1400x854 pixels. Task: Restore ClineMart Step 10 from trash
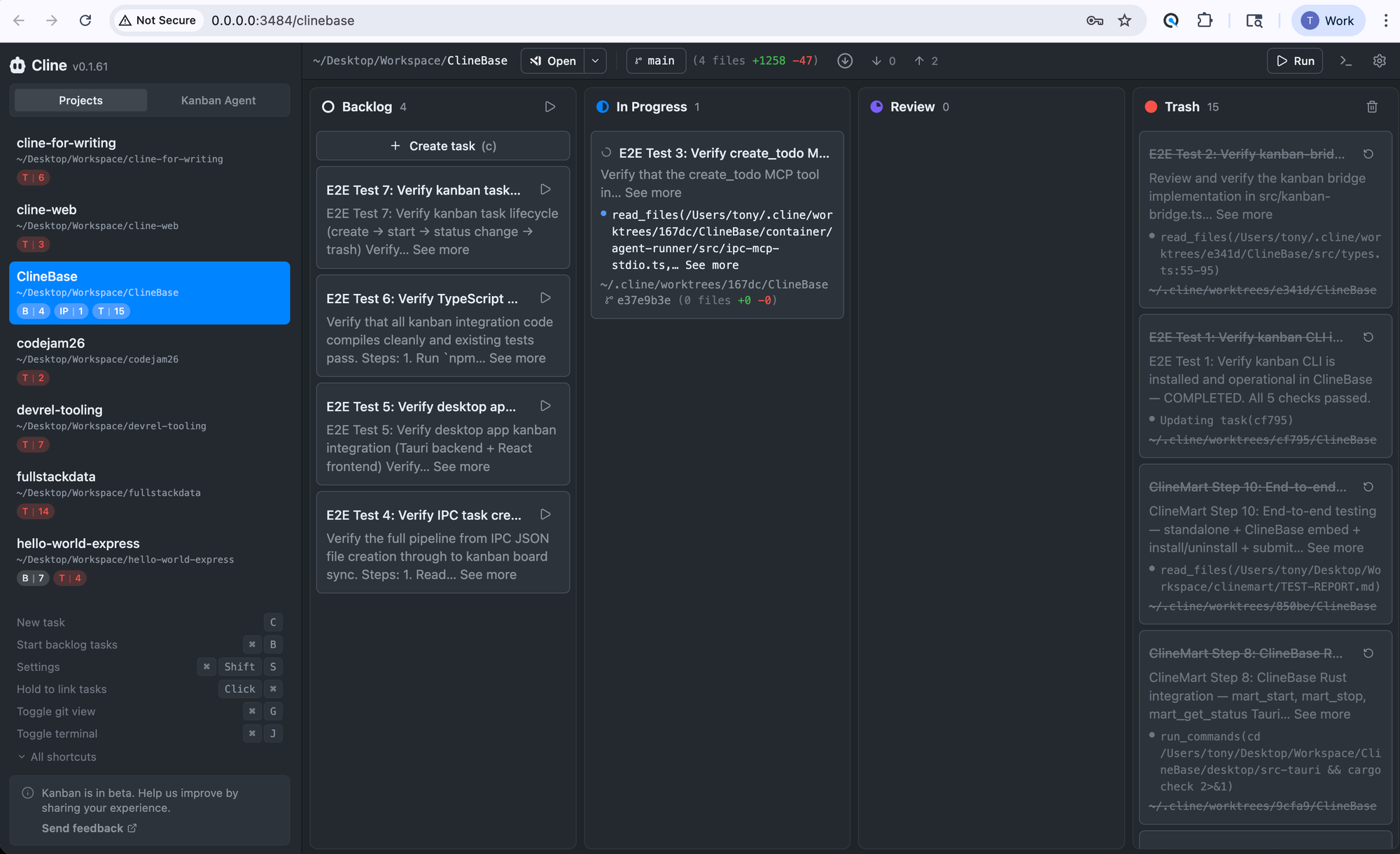1368,486
